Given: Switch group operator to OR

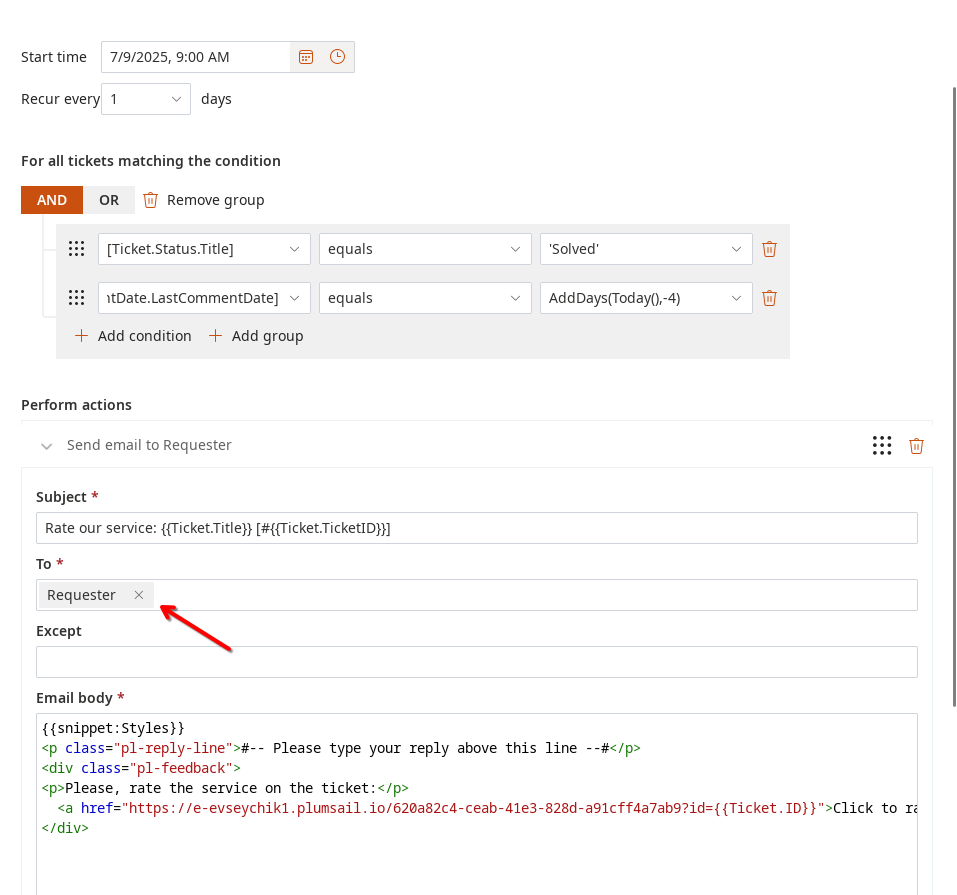Looking at the screenshot, I should tap(109, 200).
